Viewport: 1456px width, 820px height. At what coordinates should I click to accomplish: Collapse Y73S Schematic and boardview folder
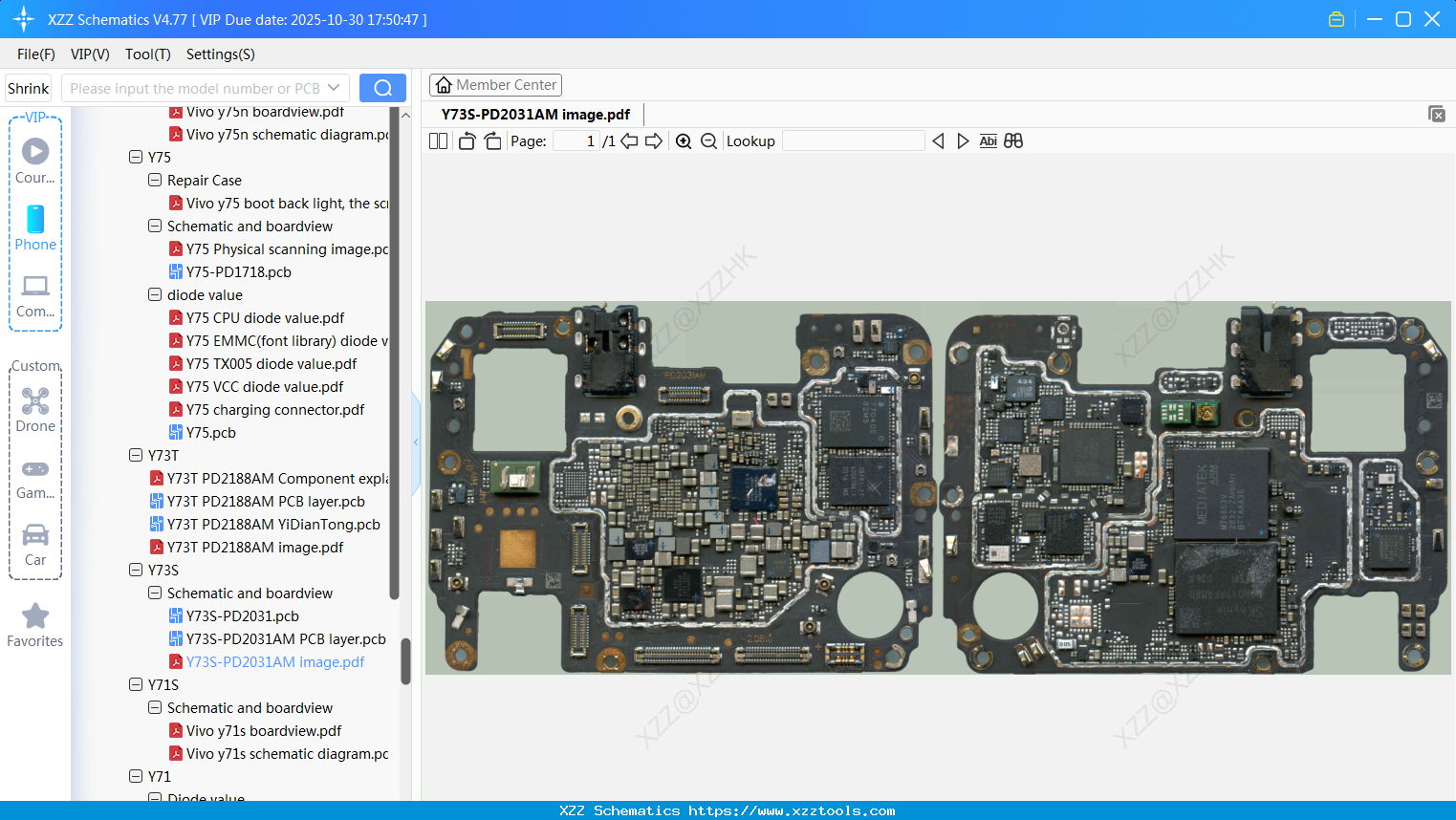tap(155, 593)
